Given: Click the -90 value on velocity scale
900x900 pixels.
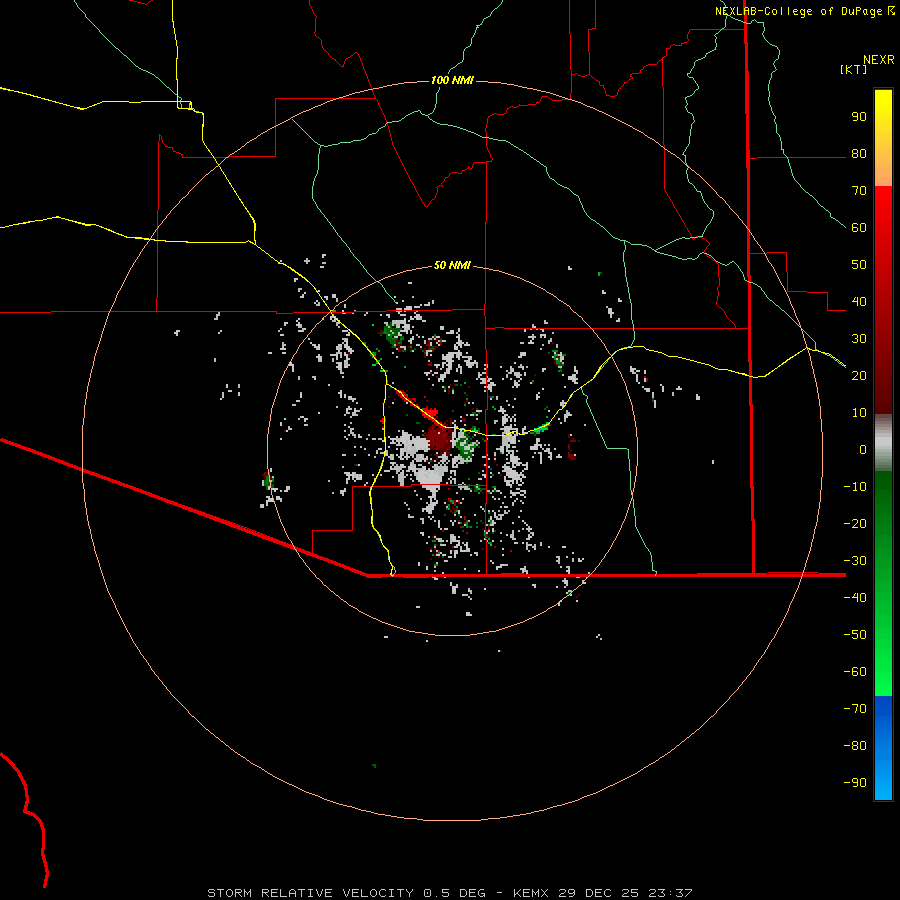Looking at the screenshot, I should [x=855, y=782].
